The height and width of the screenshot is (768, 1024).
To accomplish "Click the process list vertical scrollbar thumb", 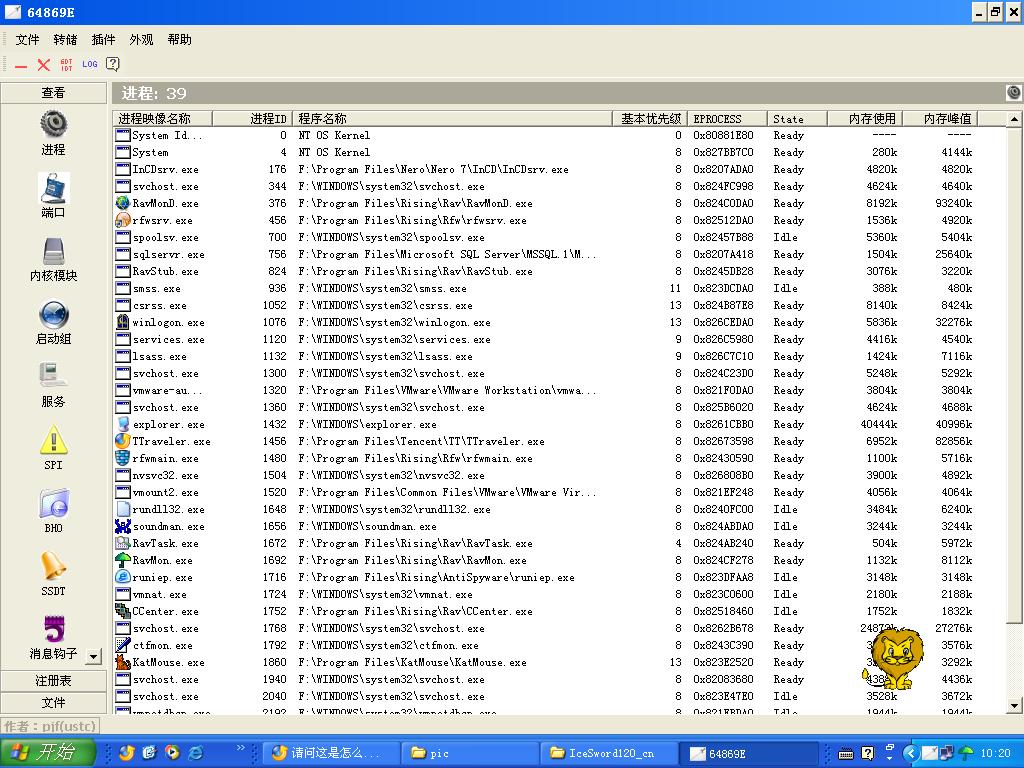I will [1014, 376].
